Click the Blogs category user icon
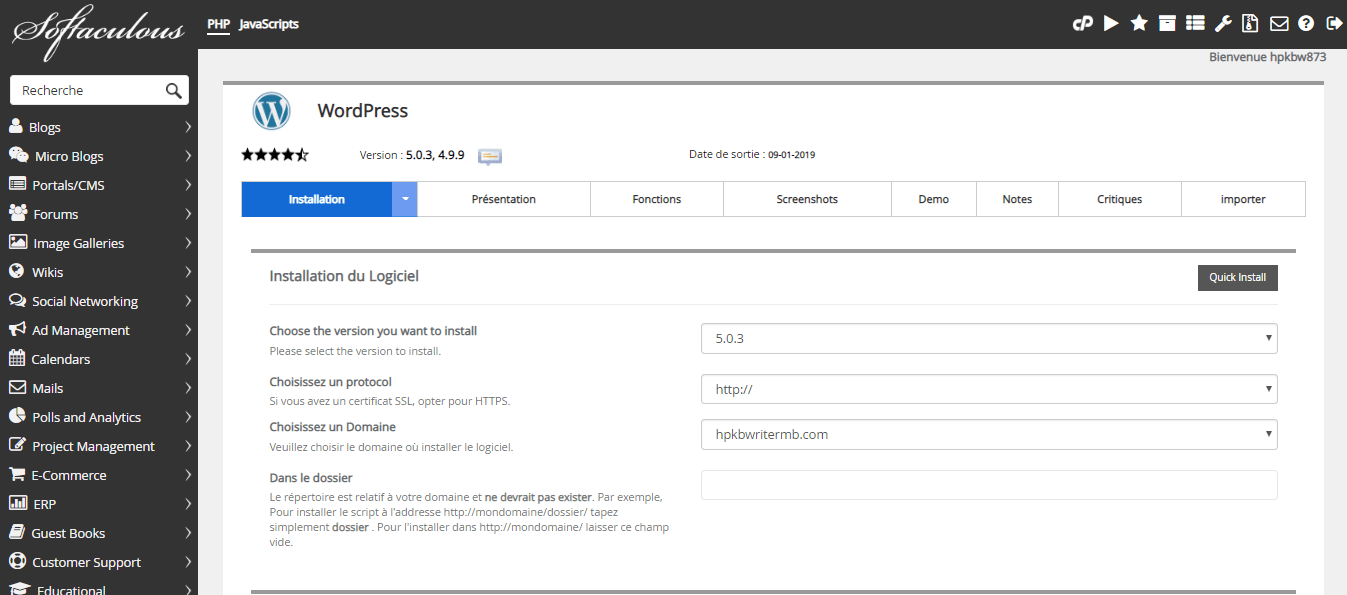This screenshot has width=1347, height=595. click(x=16, y=126)
